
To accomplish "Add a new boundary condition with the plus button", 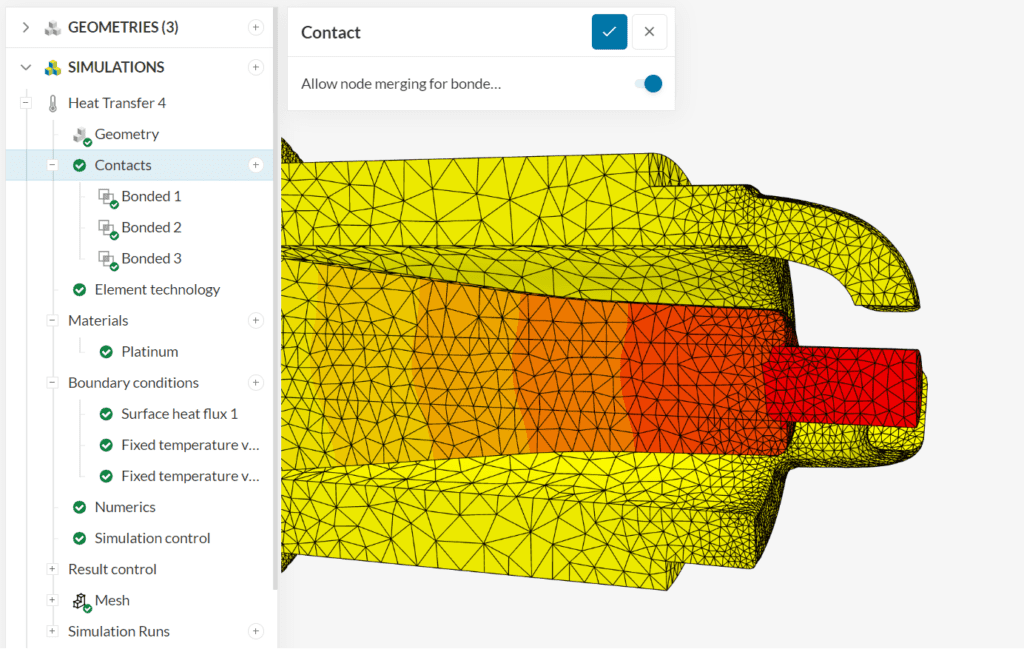I will coord(256,382).
